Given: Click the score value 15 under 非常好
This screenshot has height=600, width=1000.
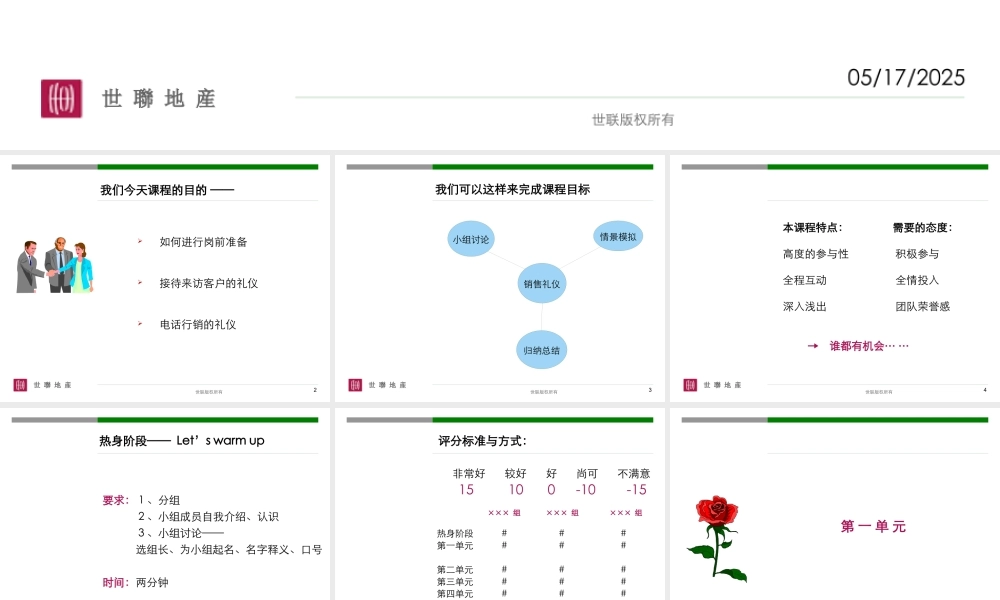Looking at the screenshot, I should coord(466,490).
